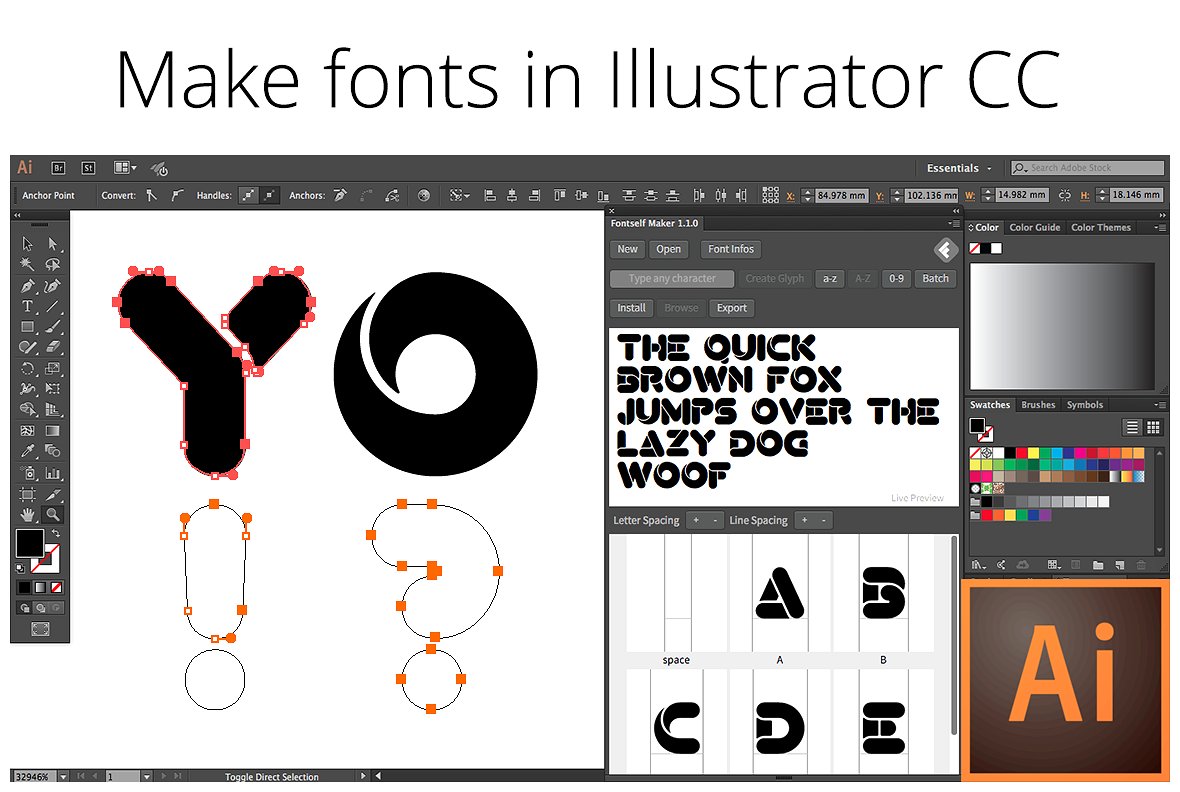Install the font with Install button

(631, 308)
